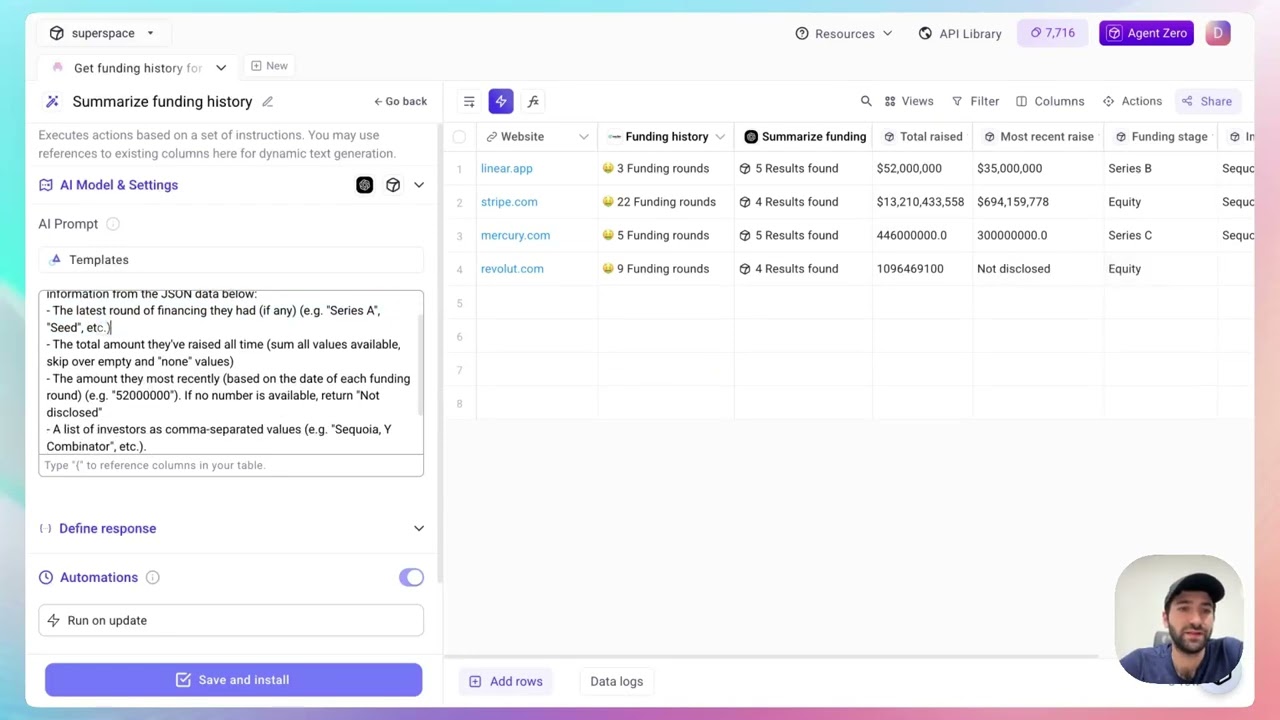Select the Run on update option
Viewport: 1280px width, 720px height.
(231, 620)
